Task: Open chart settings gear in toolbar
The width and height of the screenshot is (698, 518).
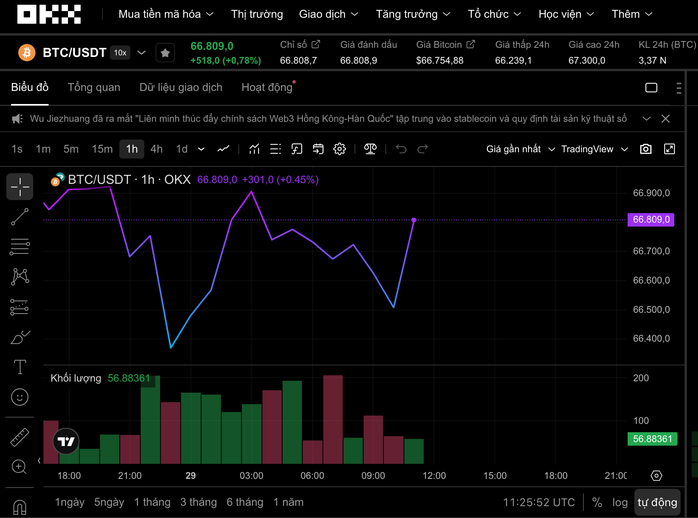Action: (340, 149)
